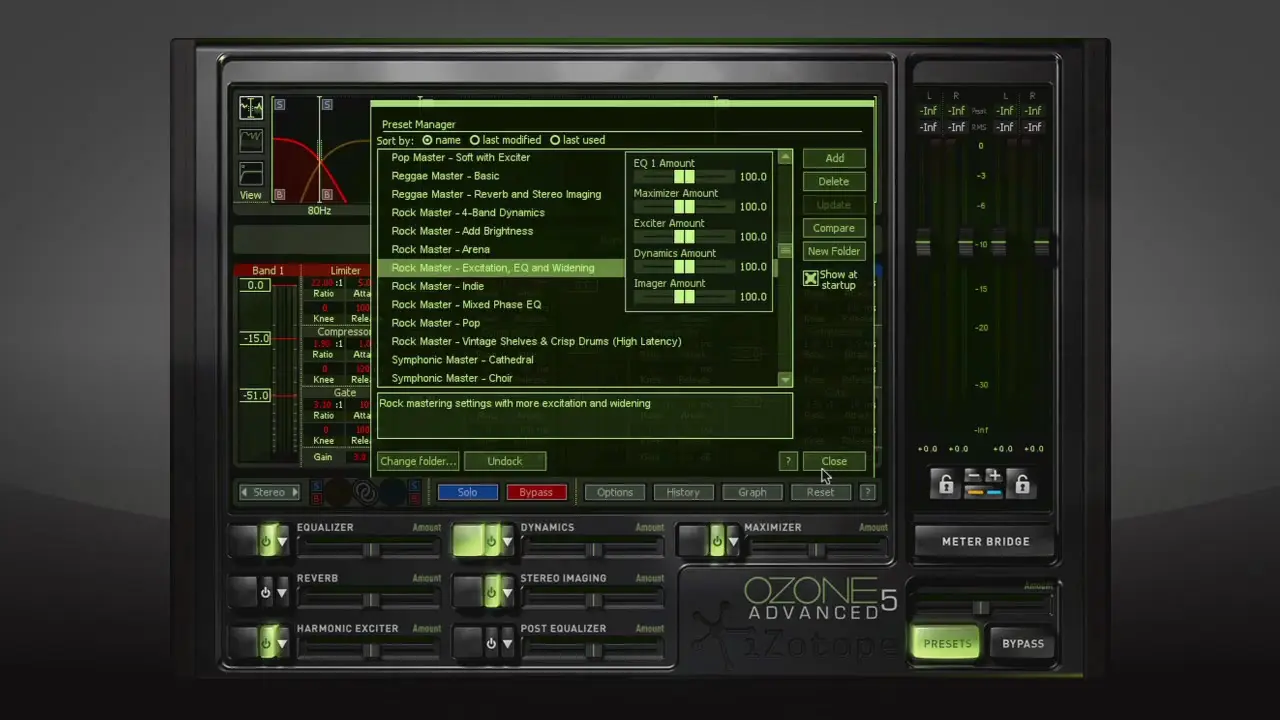Viewport: 1280px width, 720px height.
Task: Select the Reggae Master - Basic preset
Action: 445,176
